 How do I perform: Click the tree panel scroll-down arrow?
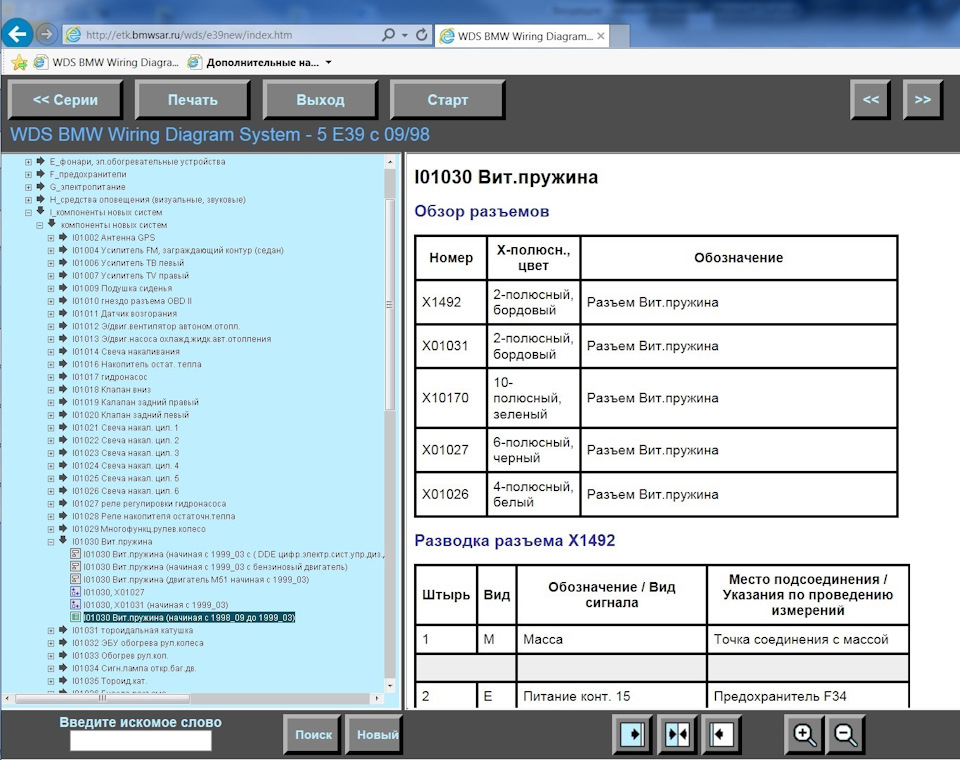coord(389,685)
